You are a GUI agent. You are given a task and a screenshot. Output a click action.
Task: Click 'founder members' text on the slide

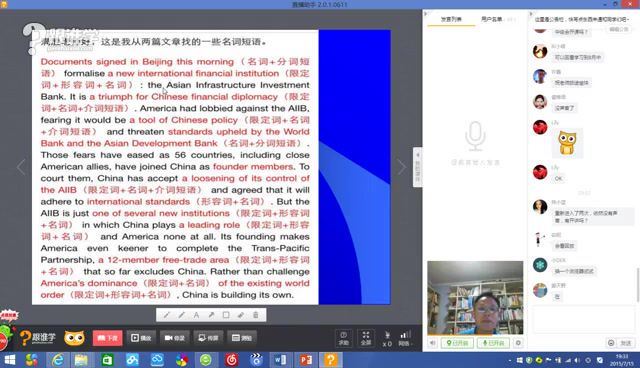click(253, 166)
